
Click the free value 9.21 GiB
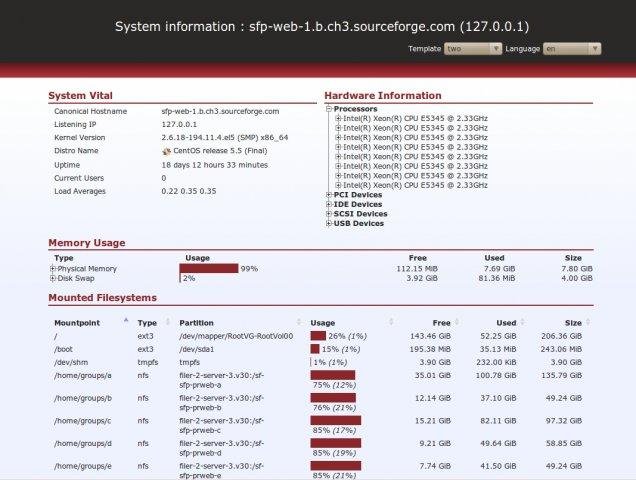coord(435,443)
